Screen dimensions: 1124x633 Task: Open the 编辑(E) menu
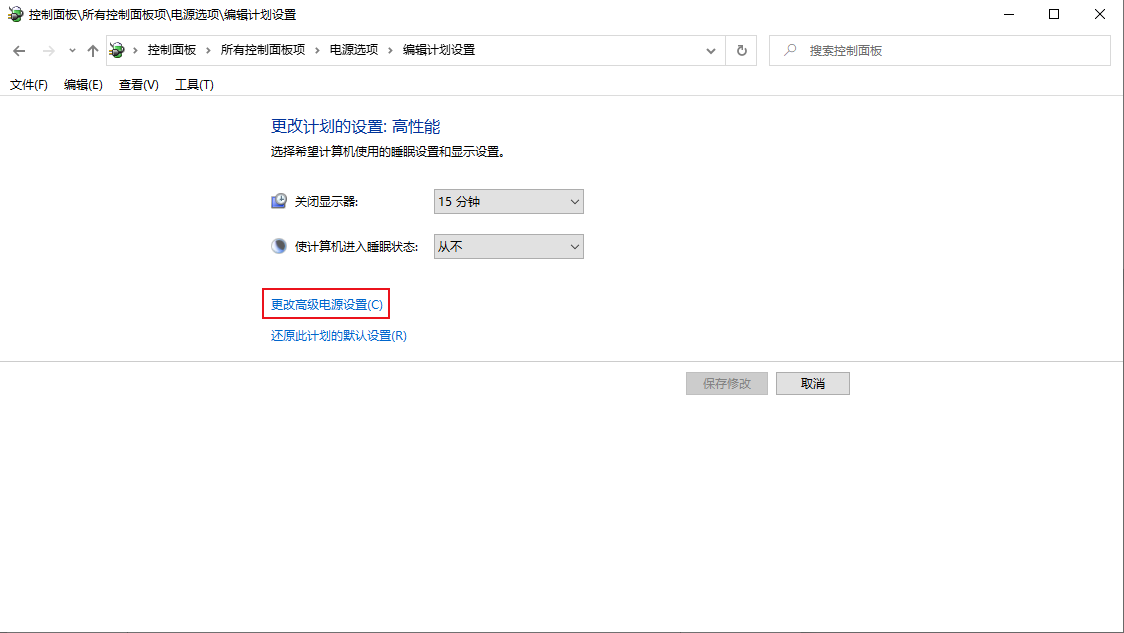(x=83, y=85)
